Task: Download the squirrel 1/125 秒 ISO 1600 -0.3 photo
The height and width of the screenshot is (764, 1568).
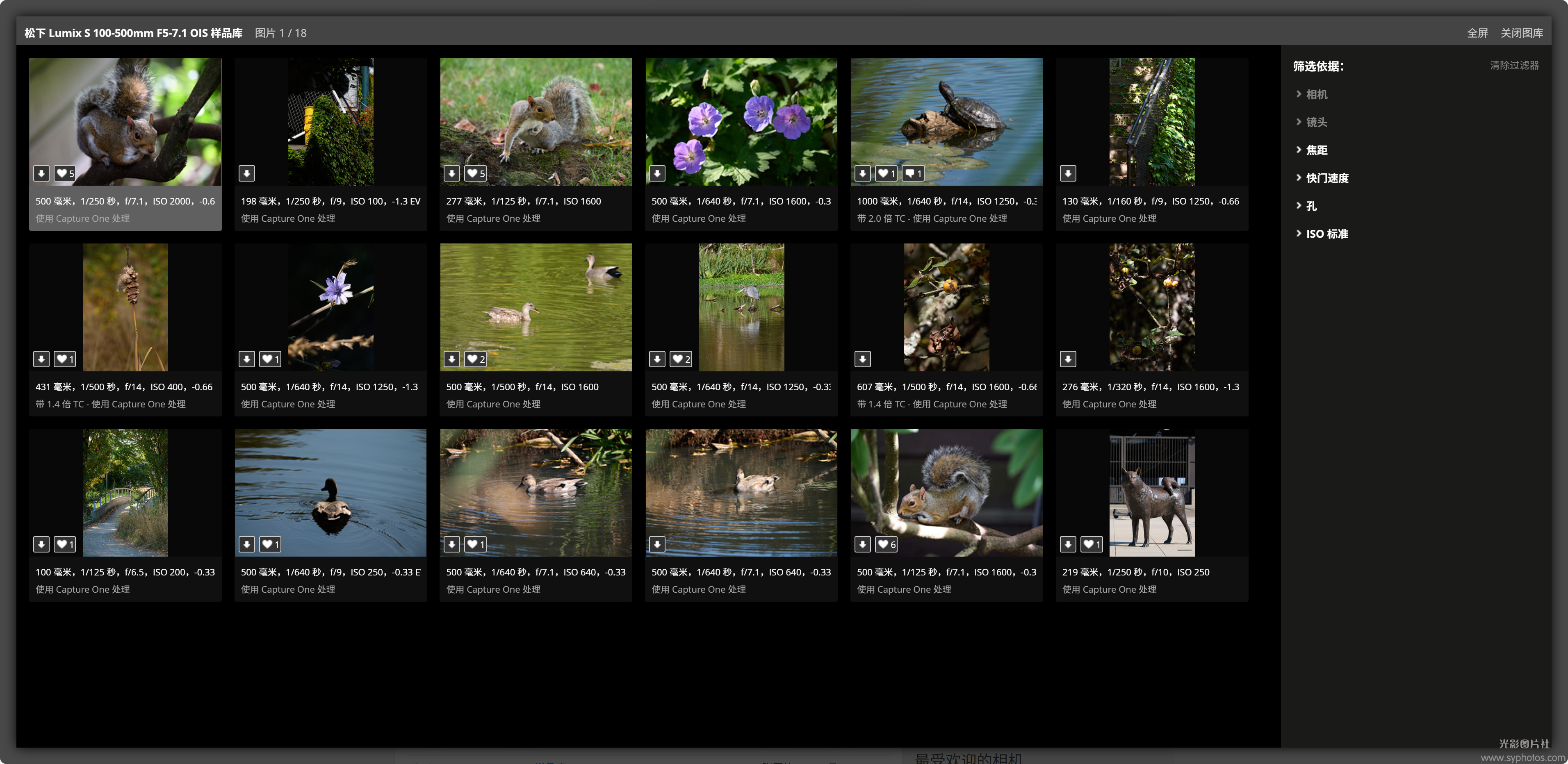Action: [x=862, y=544]
